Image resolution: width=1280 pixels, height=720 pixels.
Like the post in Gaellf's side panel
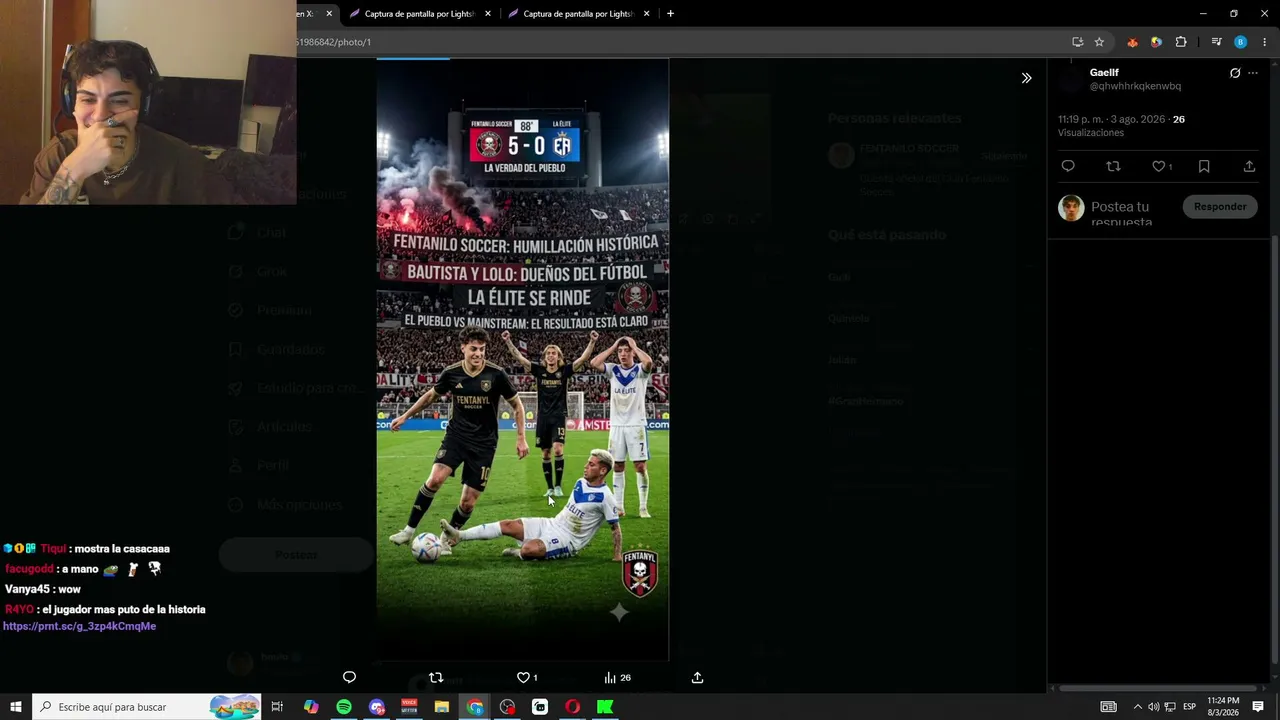1161,166
